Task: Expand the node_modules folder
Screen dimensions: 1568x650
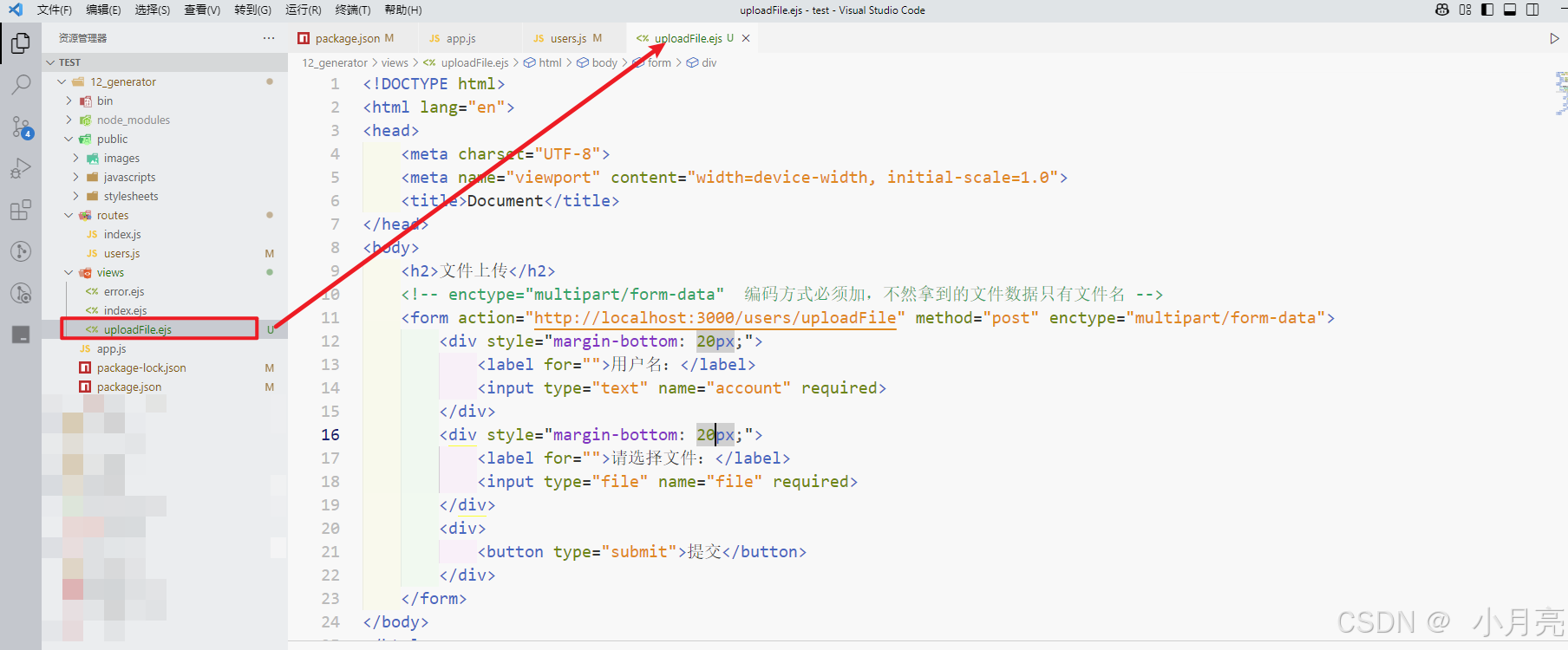Action: (69, 120)
